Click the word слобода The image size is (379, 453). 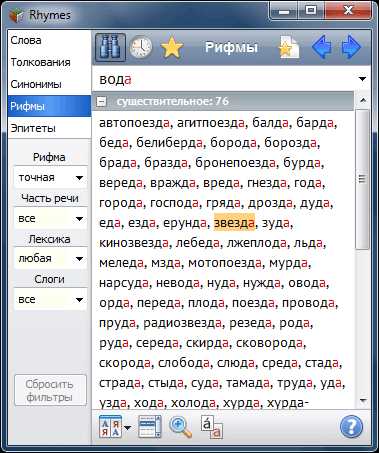[x=184, y=363]
